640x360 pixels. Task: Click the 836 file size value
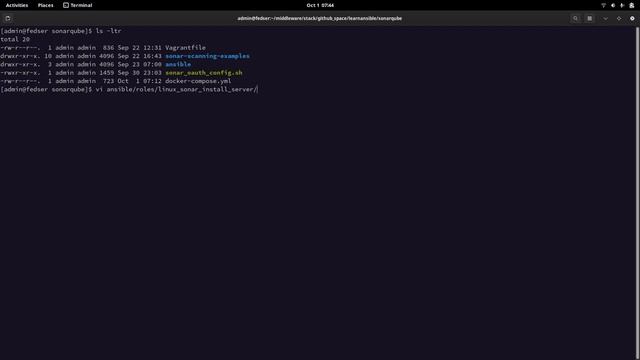108,48
